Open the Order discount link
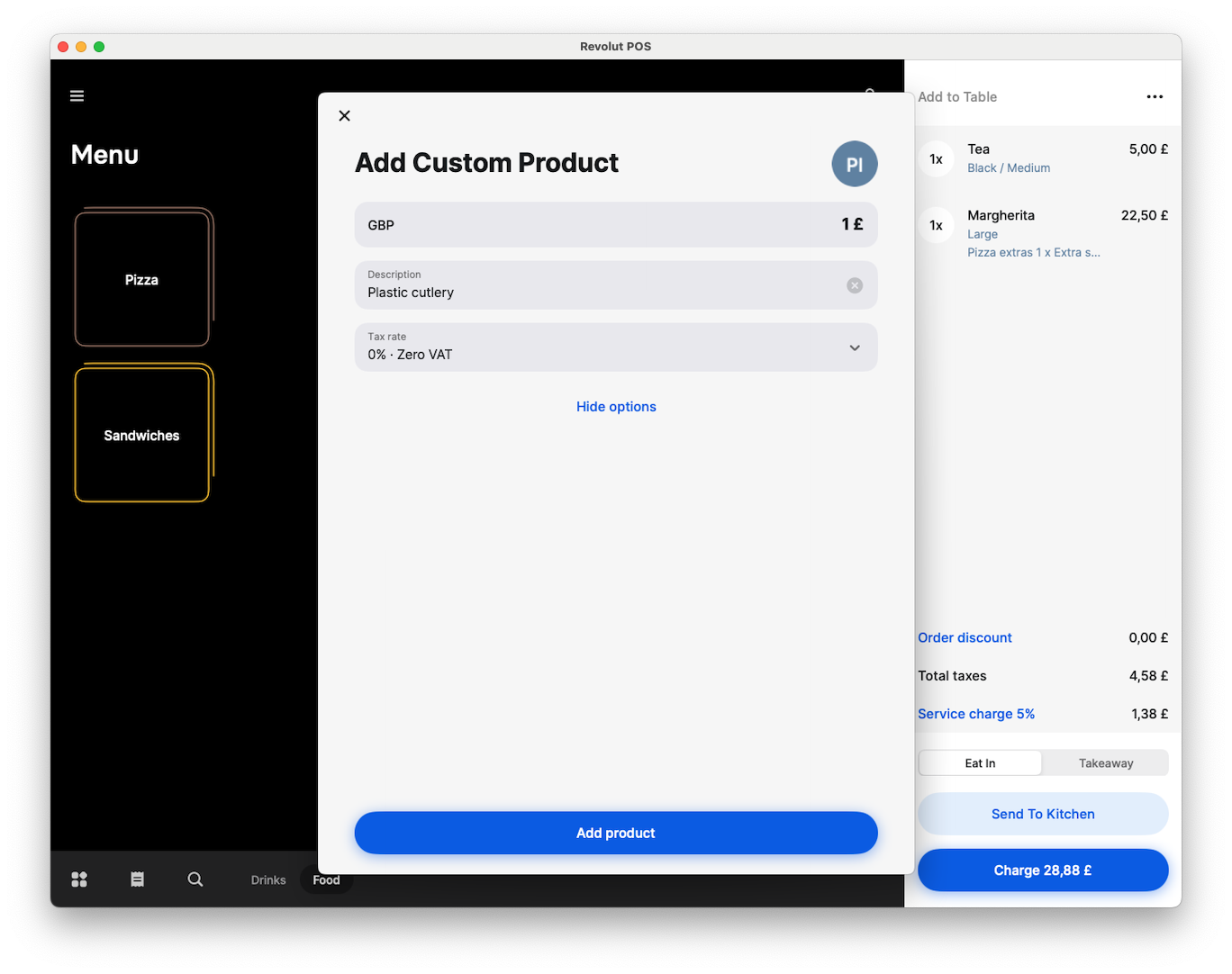 click(965, 637)
